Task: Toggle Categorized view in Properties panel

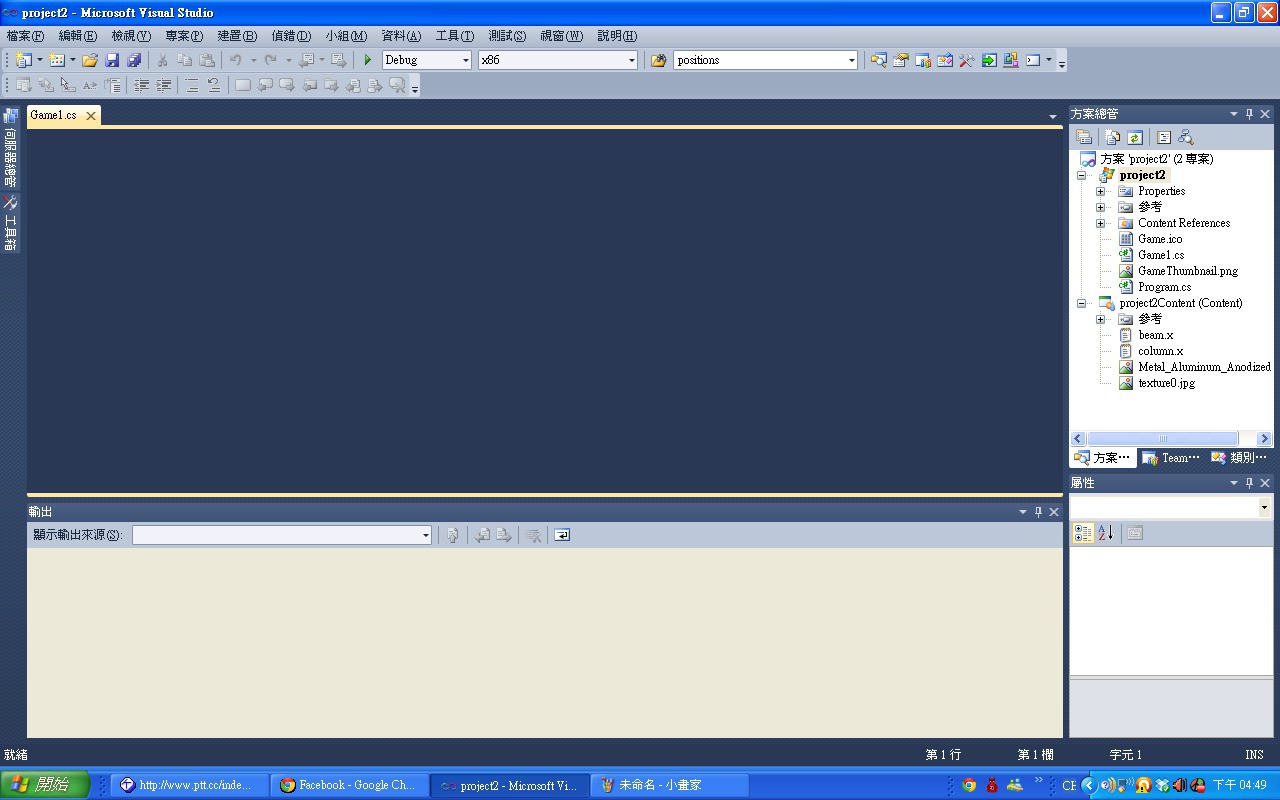Action: (x=1083, y=533)
